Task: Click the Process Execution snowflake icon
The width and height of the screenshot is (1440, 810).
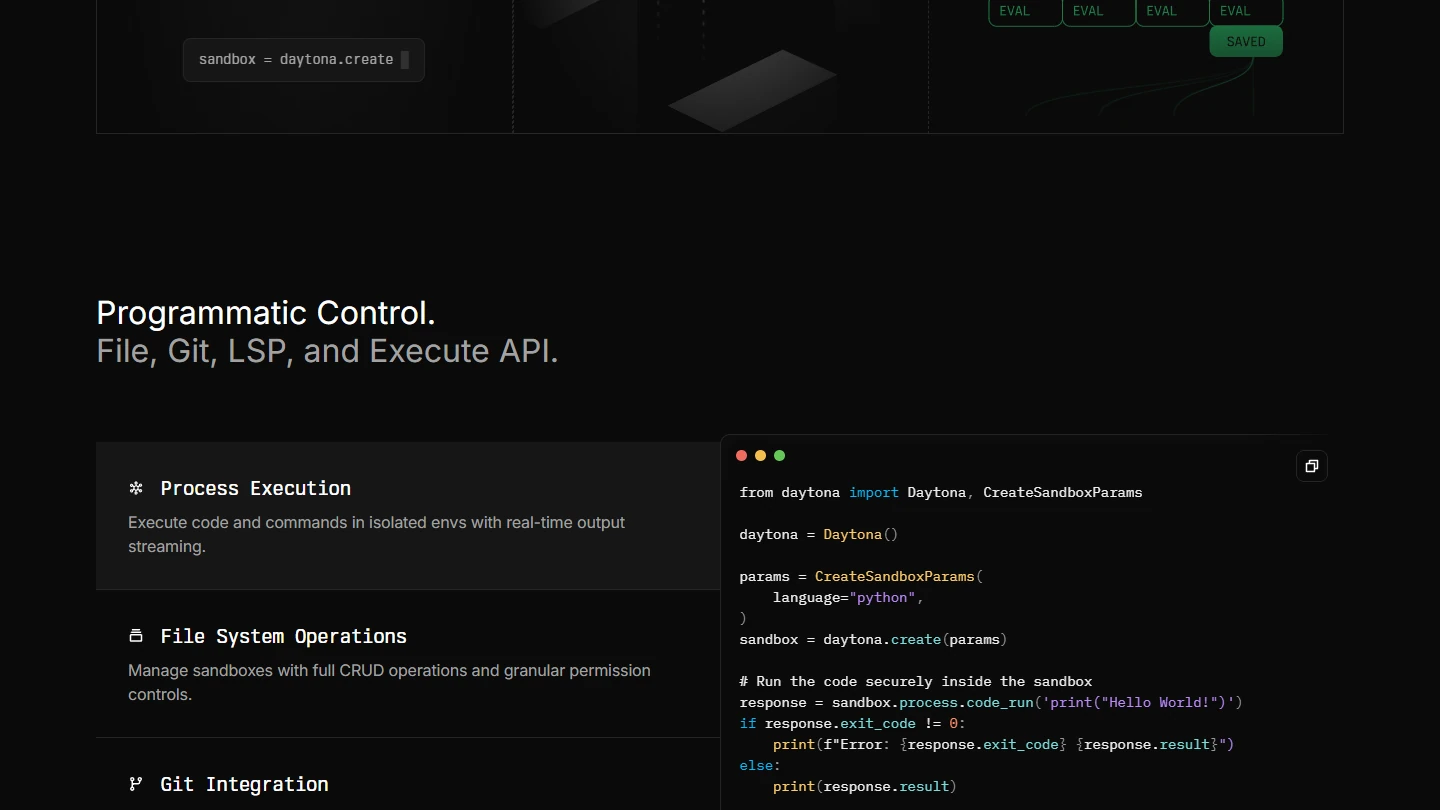Action: pyautogui.click(x=136, y=488)
